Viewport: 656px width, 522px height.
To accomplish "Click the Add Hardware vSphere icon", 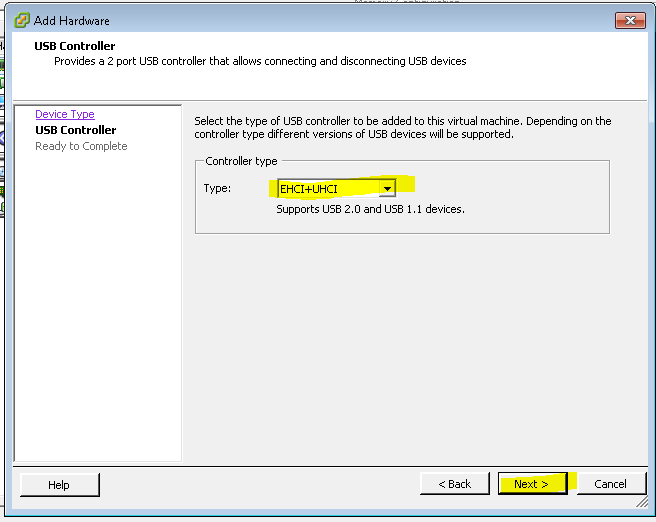I will click(x=21, y=20).
